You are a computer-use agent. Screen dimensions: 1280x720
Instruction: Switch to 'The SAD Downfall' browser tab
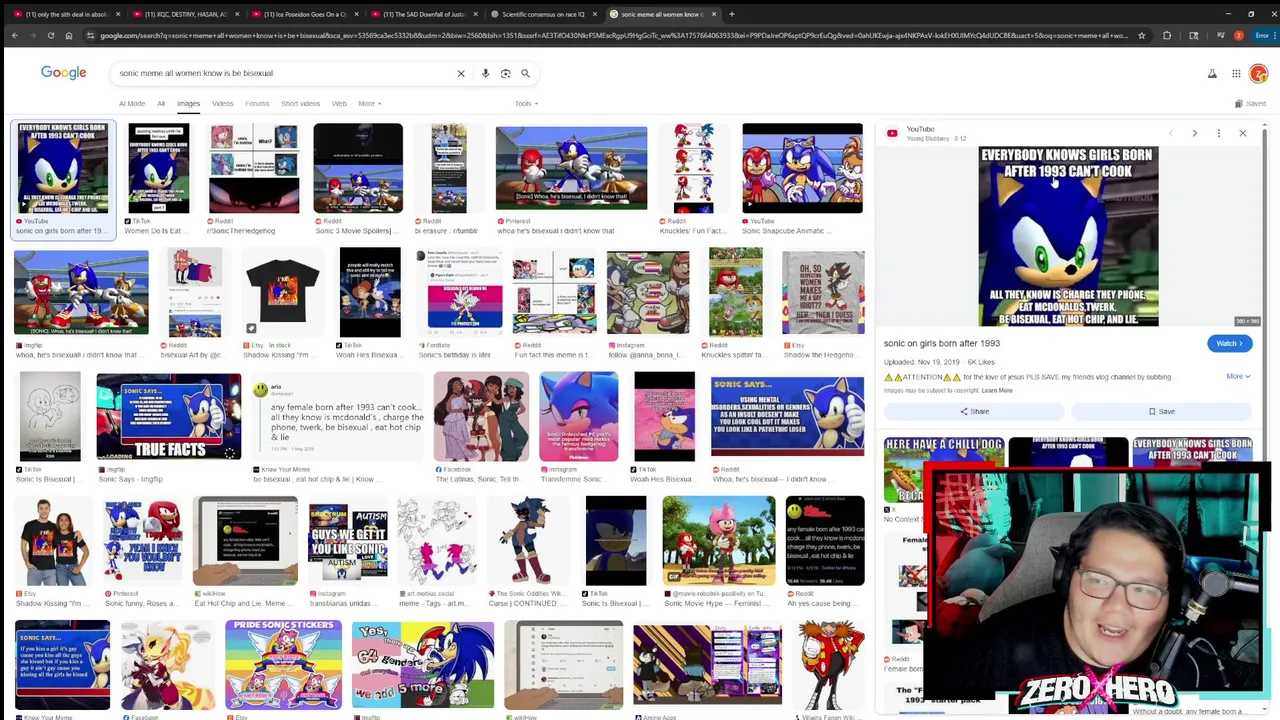tap(424, 14)
